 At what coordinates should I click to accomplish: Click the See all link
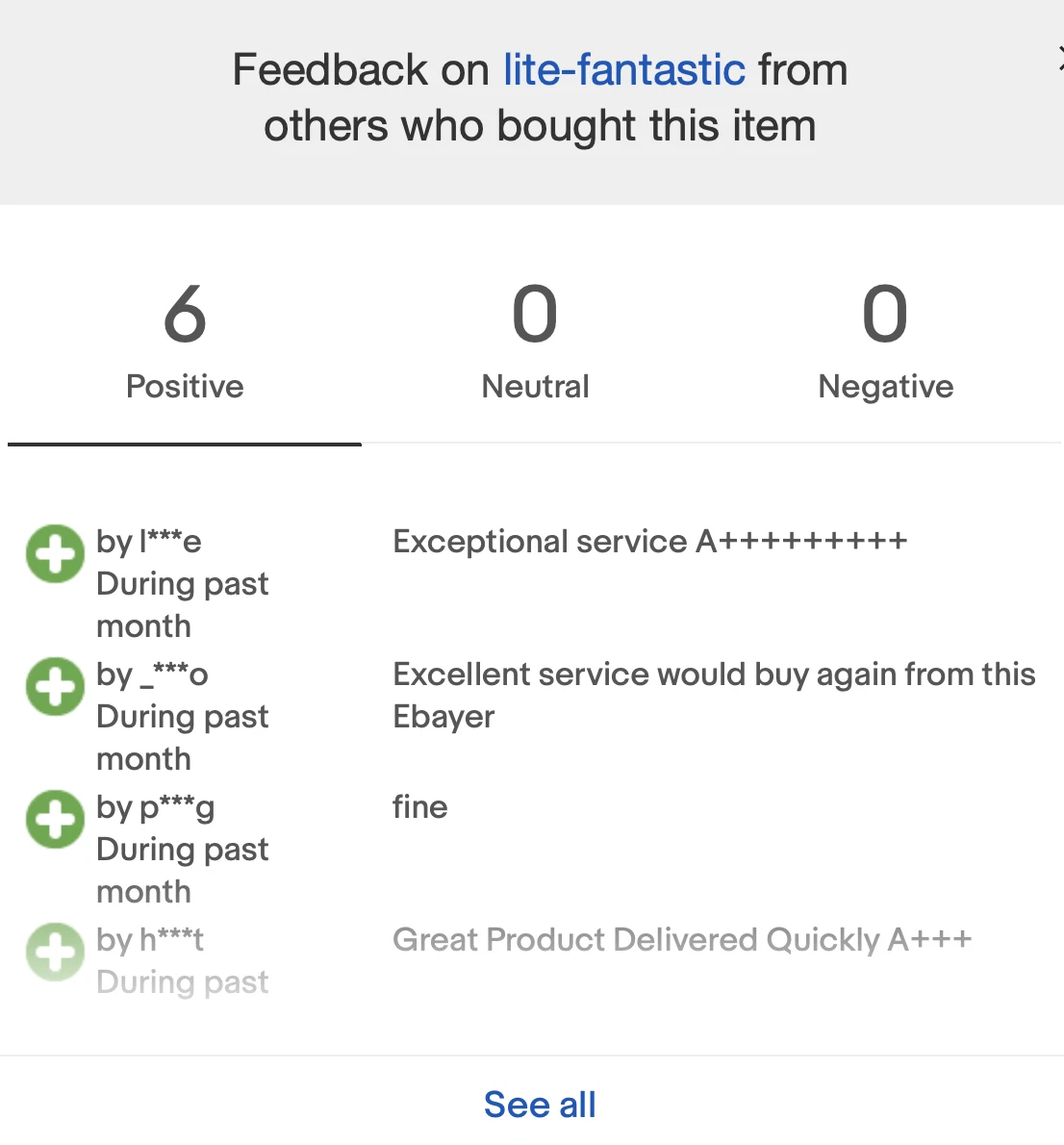point(540,1105)
